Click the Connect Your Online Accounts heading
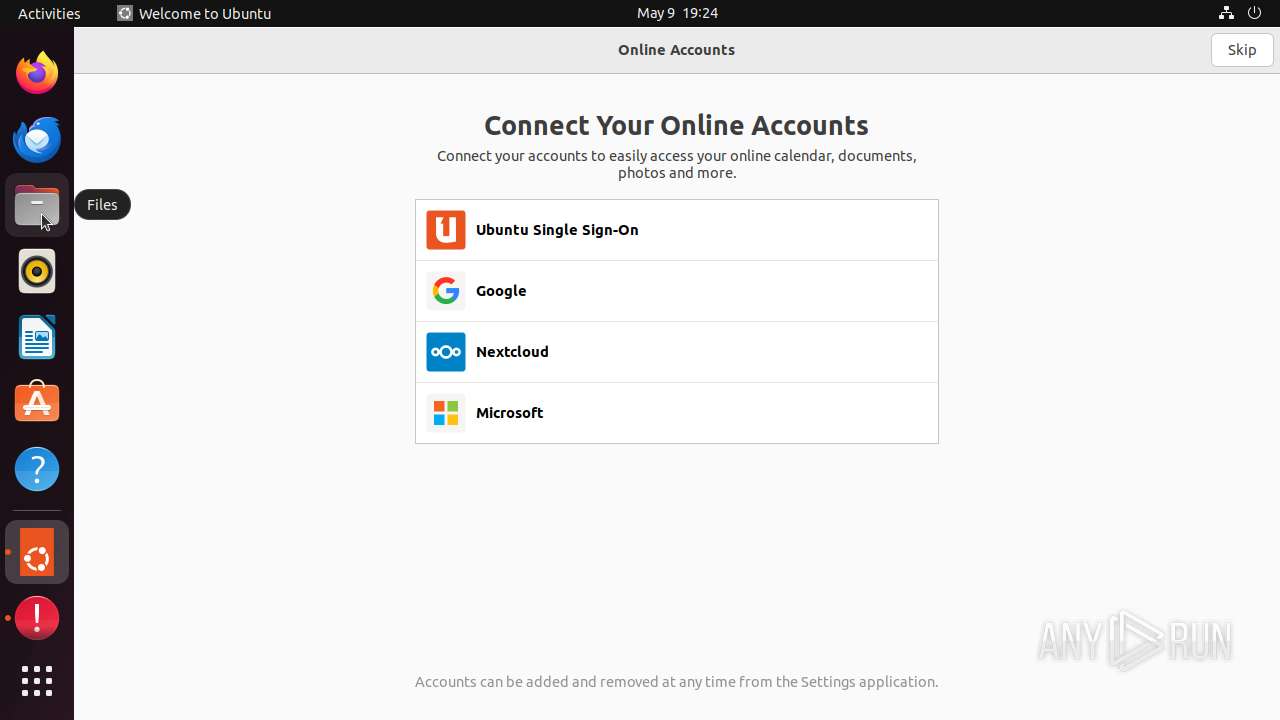The image size is (1280, 720). 676,125
